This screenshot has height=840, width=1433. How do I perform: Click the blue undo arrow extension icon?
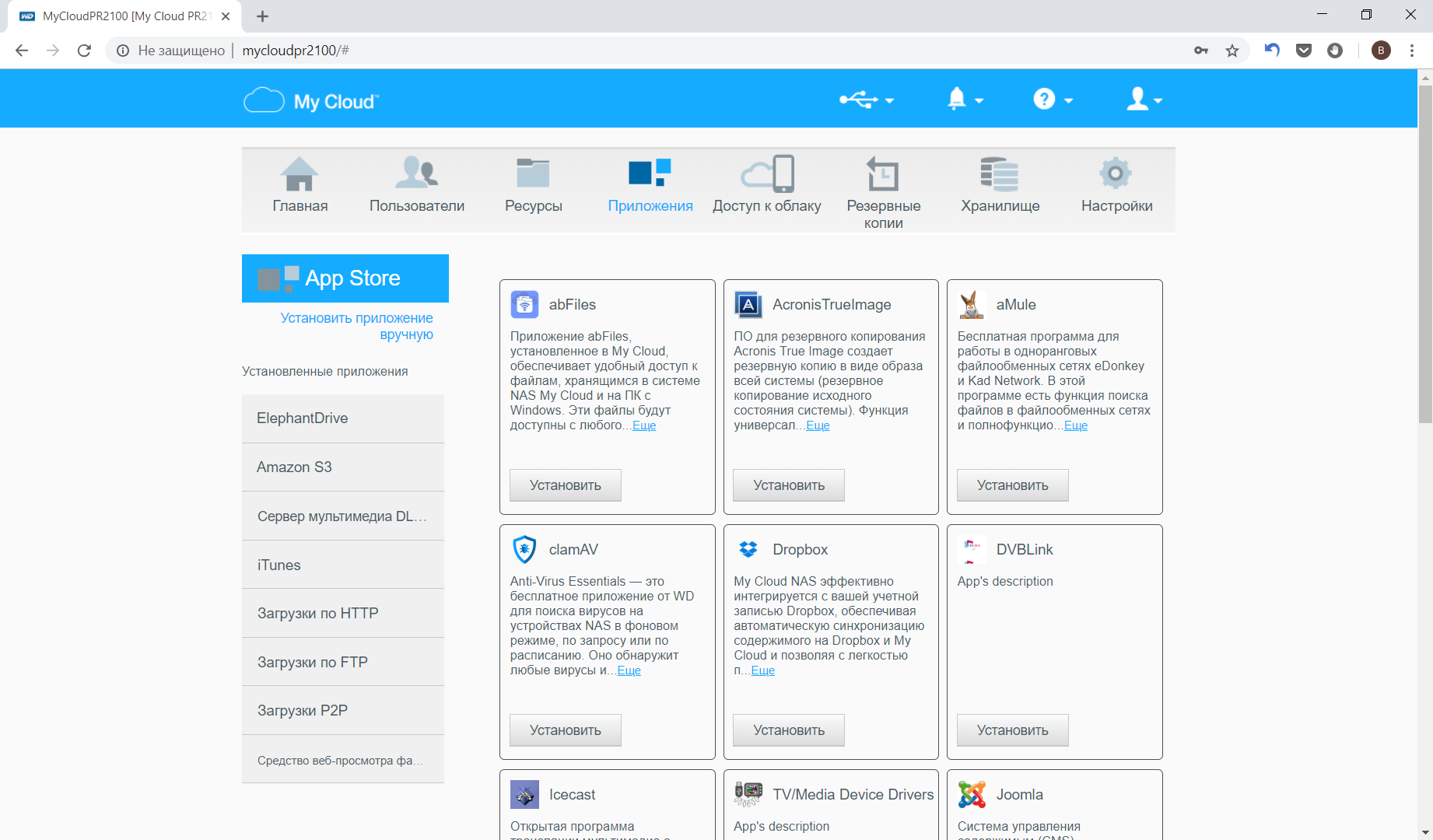point(1273,51)
